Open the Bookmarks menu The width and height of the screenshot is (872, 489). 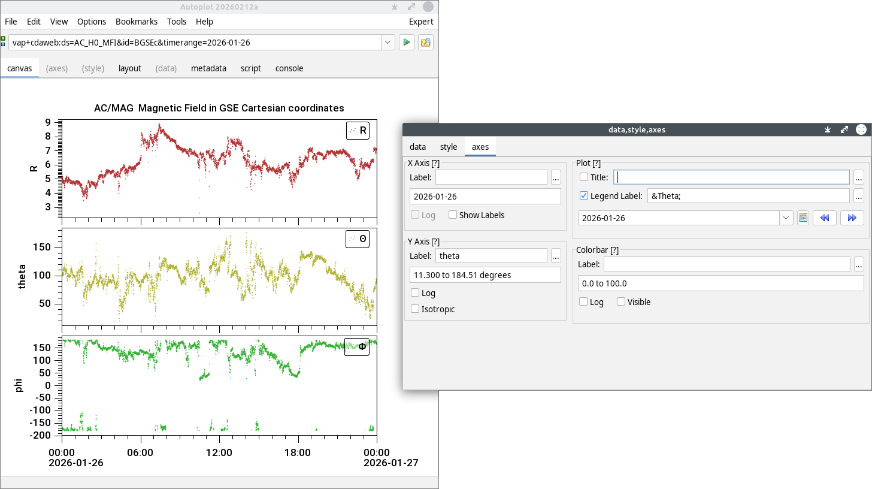(136, 21)
